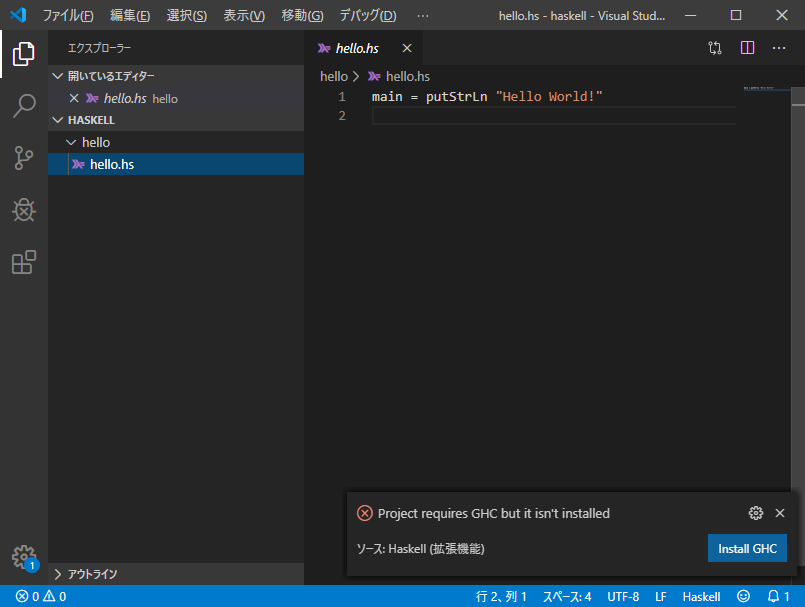Click UTF-8 encoding in the status bar
The width and height of the screenshot is (805, 607).
tap(623, 595)
